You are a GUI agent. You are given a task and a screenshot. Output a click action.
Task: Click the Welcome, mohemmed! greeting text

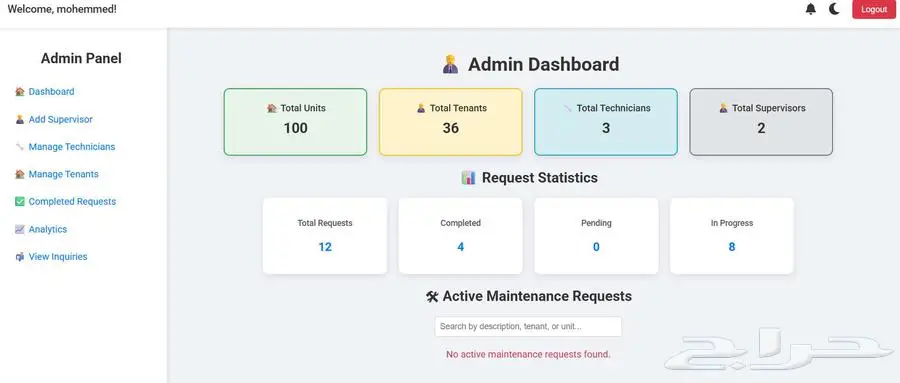[x=62, y=9]
